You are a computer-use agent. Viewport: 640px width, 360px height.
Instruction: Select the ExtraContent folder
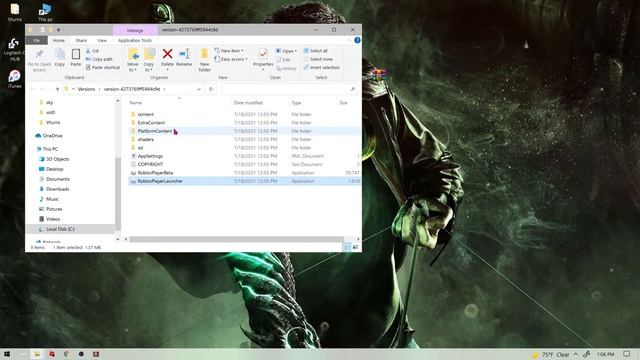click(x=151, y=122)
